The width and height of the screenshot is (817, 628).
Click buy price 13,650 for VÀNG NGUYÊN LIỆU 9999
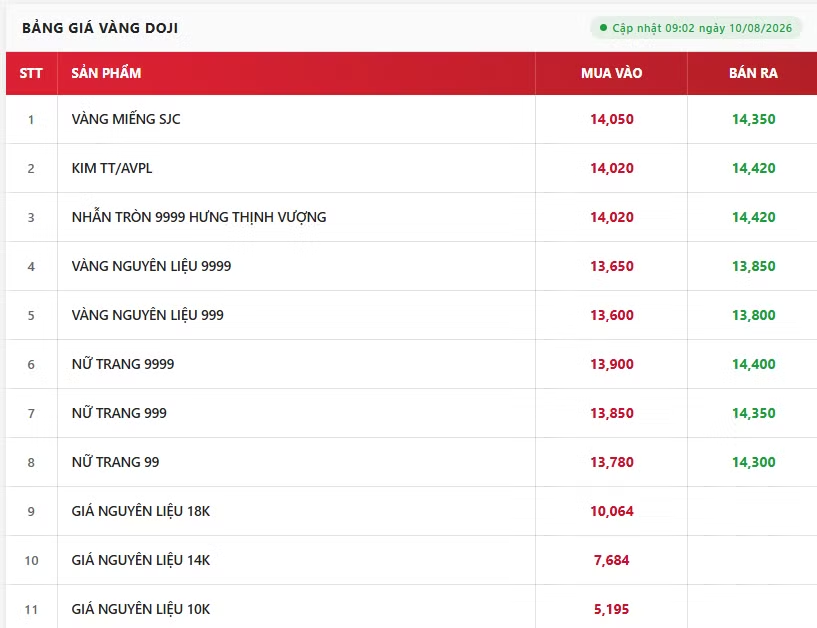click(x=612, y=266)
